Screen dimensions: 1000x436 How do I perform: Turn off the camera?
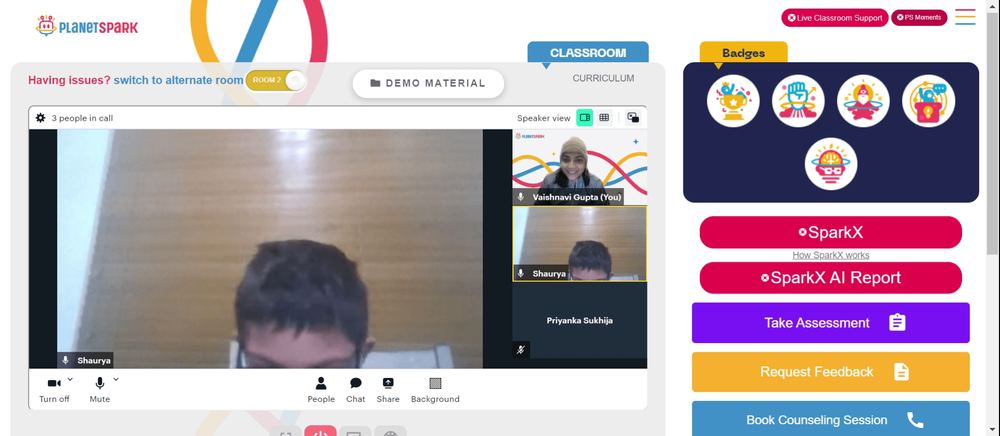click(x=54, y=389)
